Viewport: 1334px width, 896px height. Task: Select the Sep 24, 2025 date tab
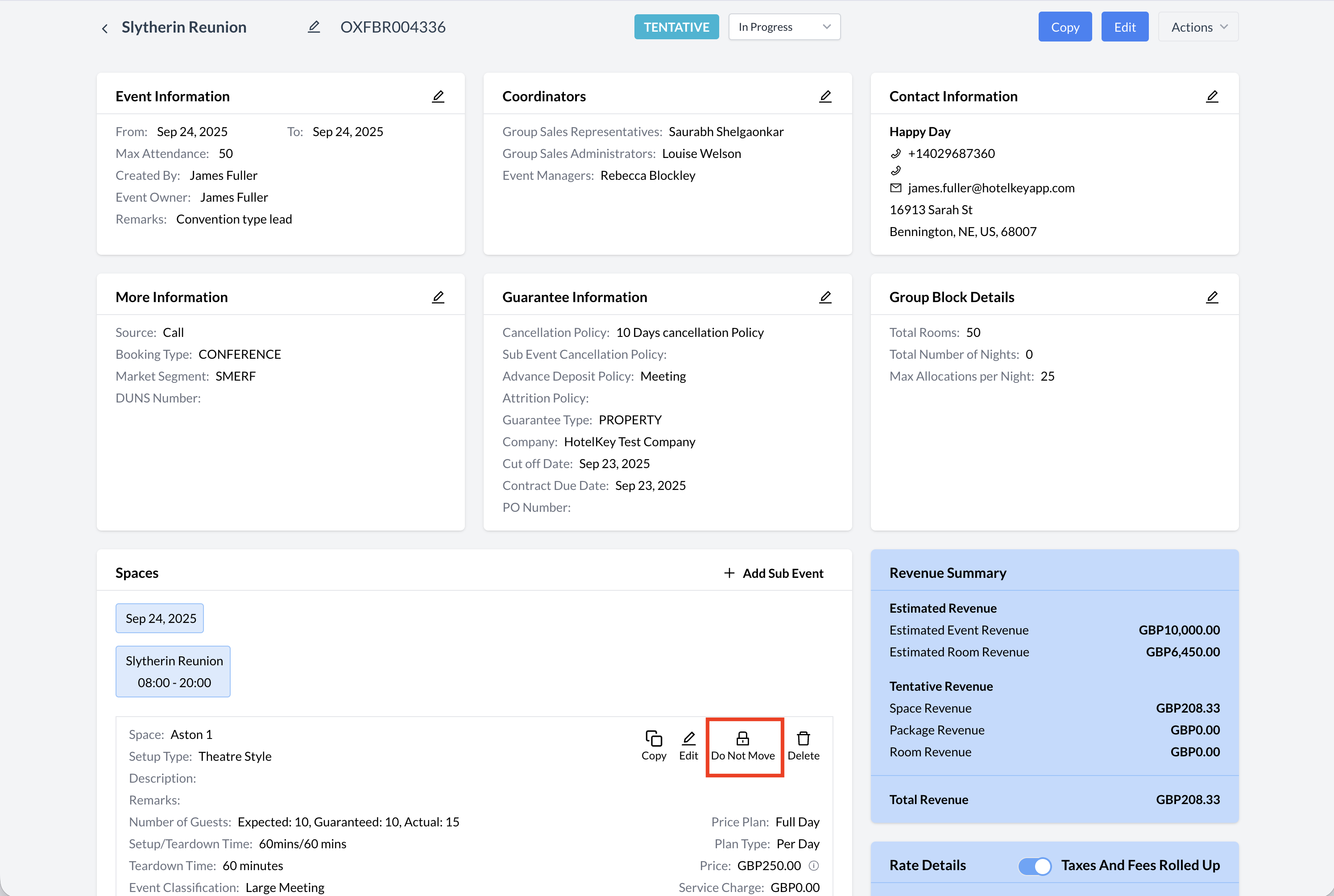click(160, 618)
